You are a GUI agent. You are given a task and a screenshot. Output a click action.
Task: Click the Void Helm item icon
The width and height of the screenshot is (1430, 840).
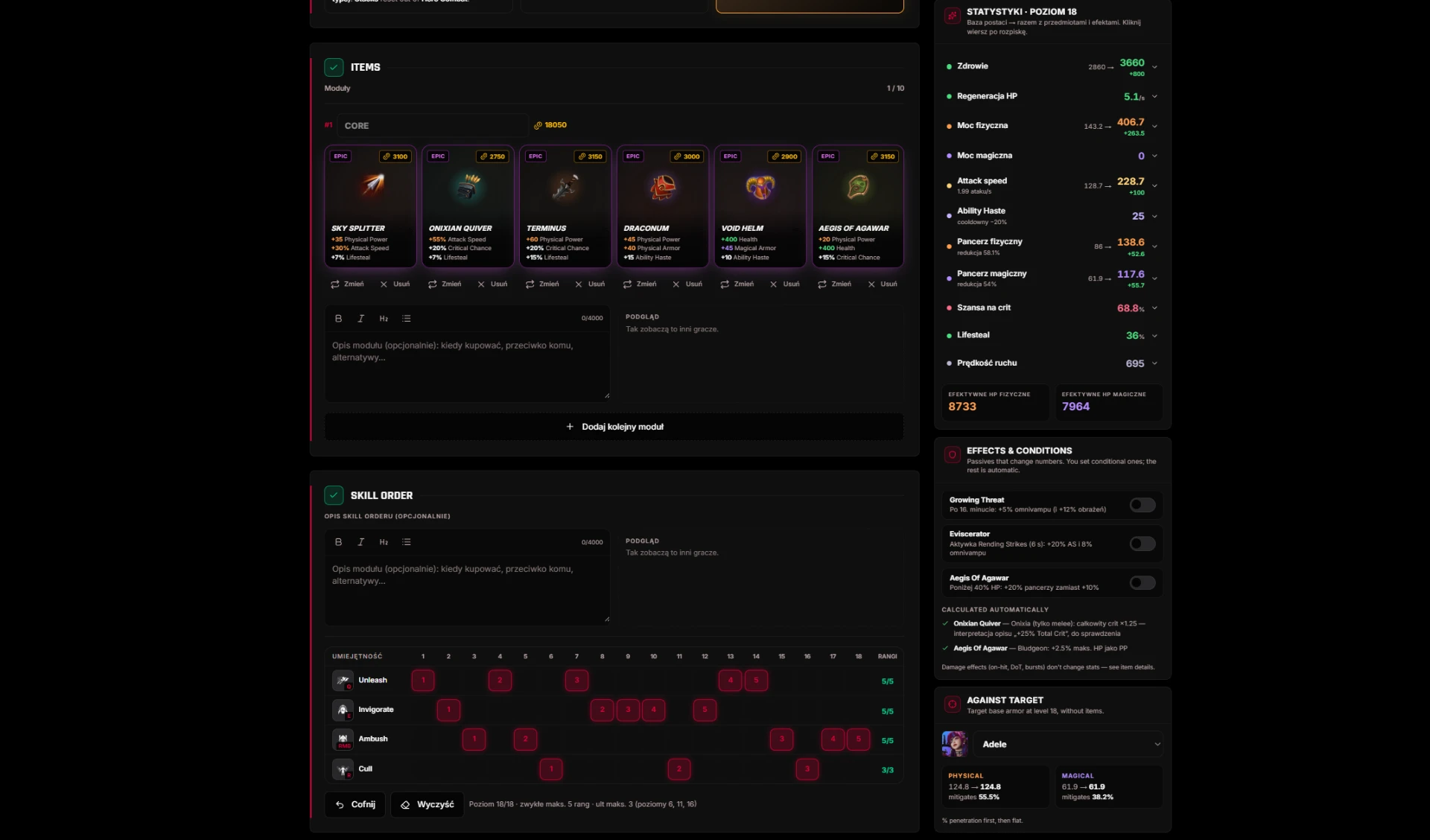(760, 186)
